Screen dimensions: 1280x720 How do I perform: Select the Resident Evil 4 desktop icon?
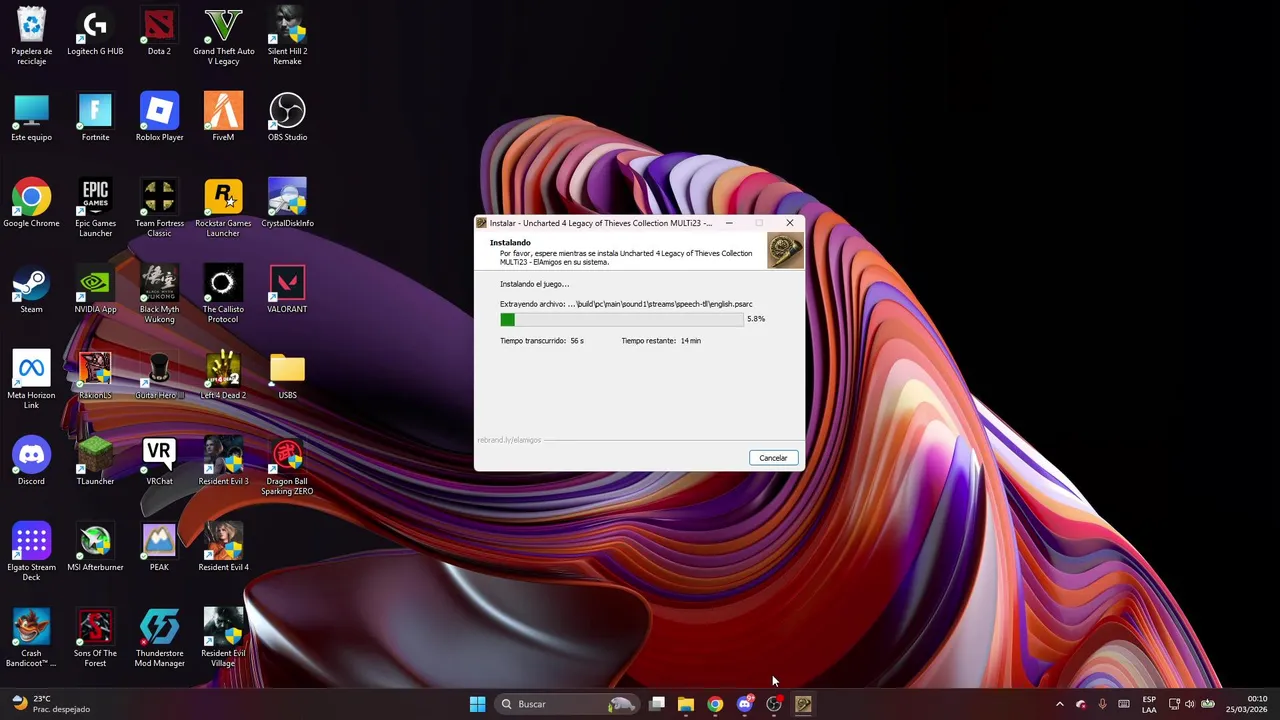(223, 548)
